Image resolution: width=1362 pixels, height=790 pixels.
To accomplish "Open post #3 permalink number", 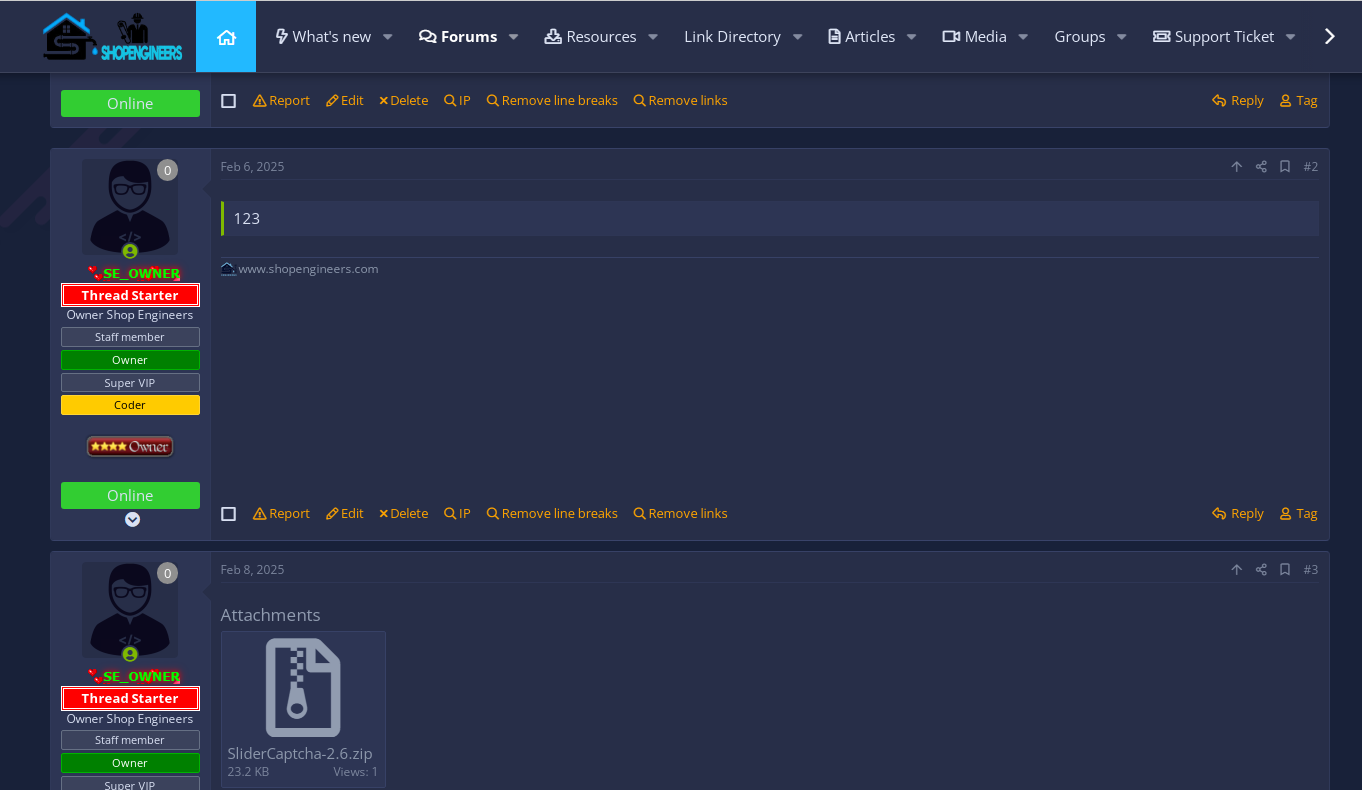I will click(1311, 570).
